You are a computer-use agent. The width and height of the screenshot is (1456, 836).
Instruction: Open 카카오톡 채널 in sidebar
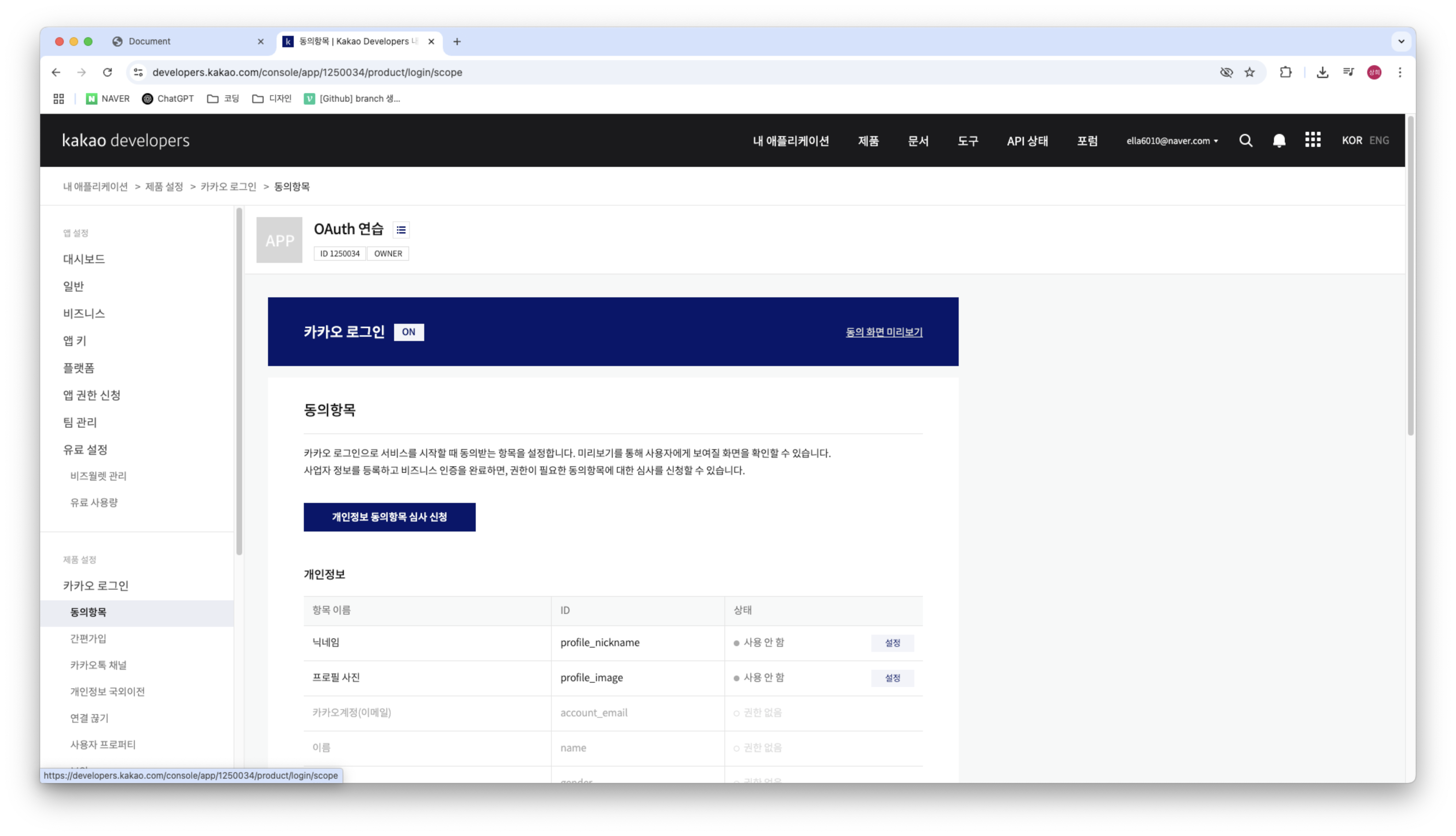98,666
